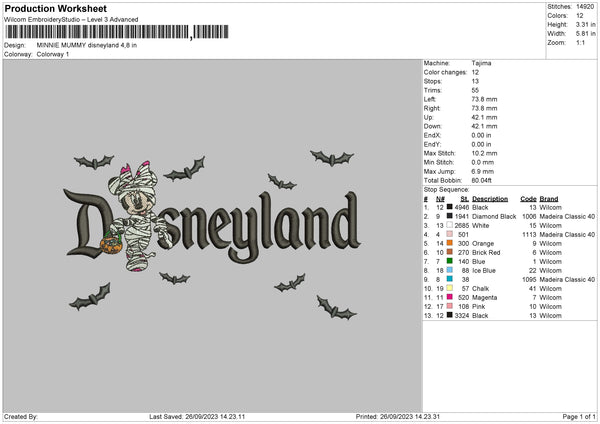Select the "EndX:" label
Screen dimensions: 600x424
432,135
